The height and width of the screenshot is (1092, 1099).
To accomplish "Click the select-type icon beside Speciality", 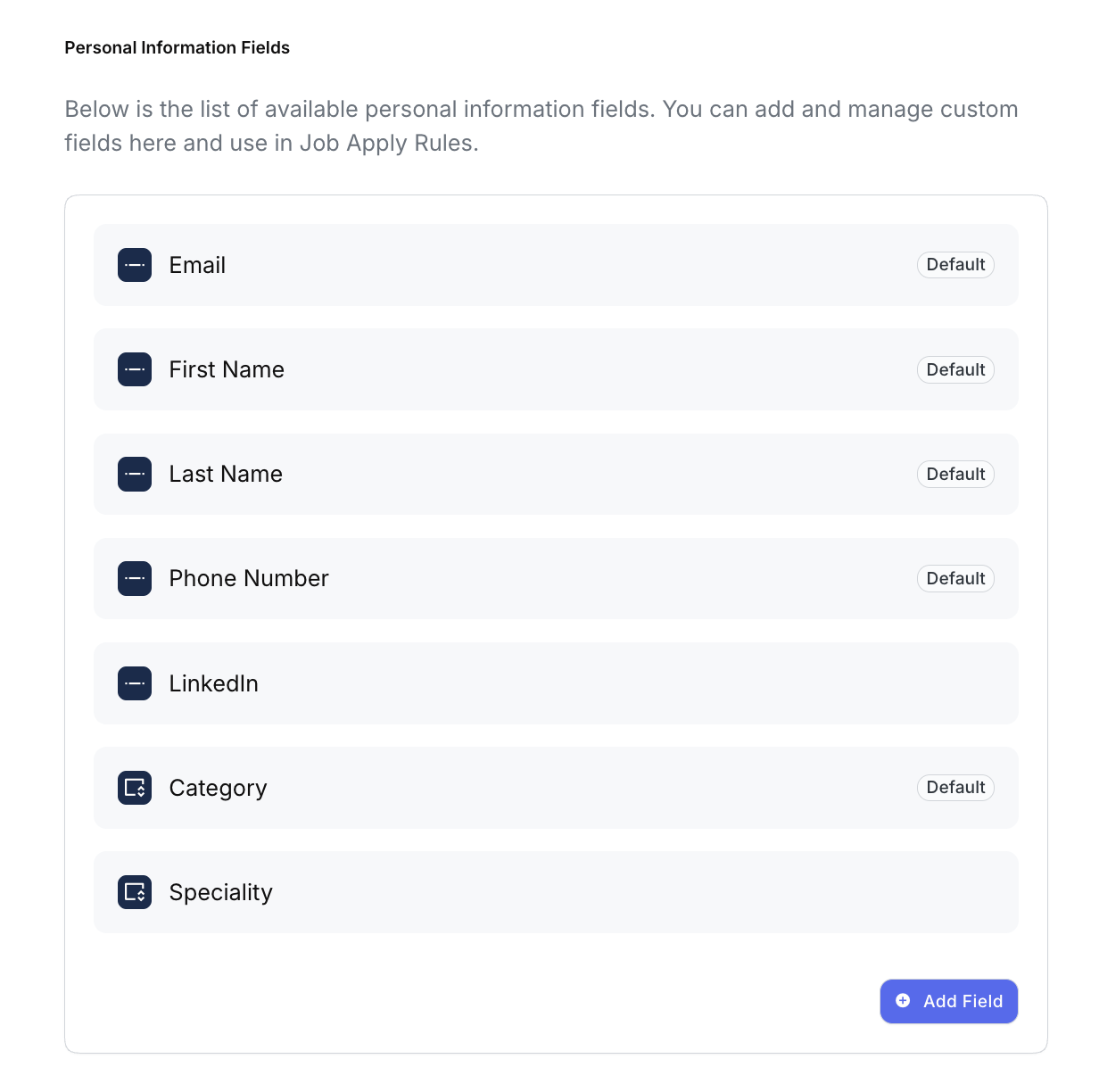I will (x=135, y=892).
